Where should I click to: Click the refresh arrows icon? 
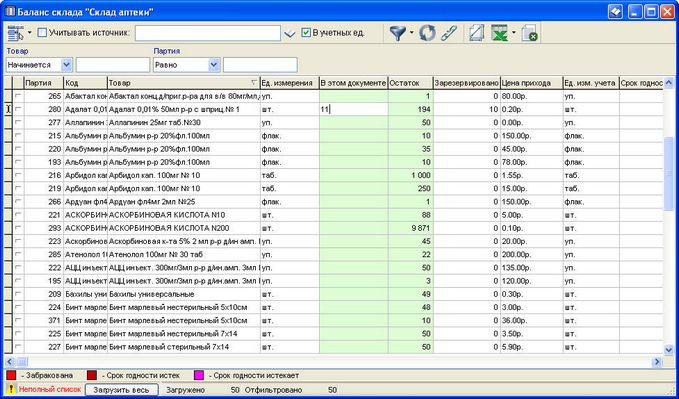(427, 33)
